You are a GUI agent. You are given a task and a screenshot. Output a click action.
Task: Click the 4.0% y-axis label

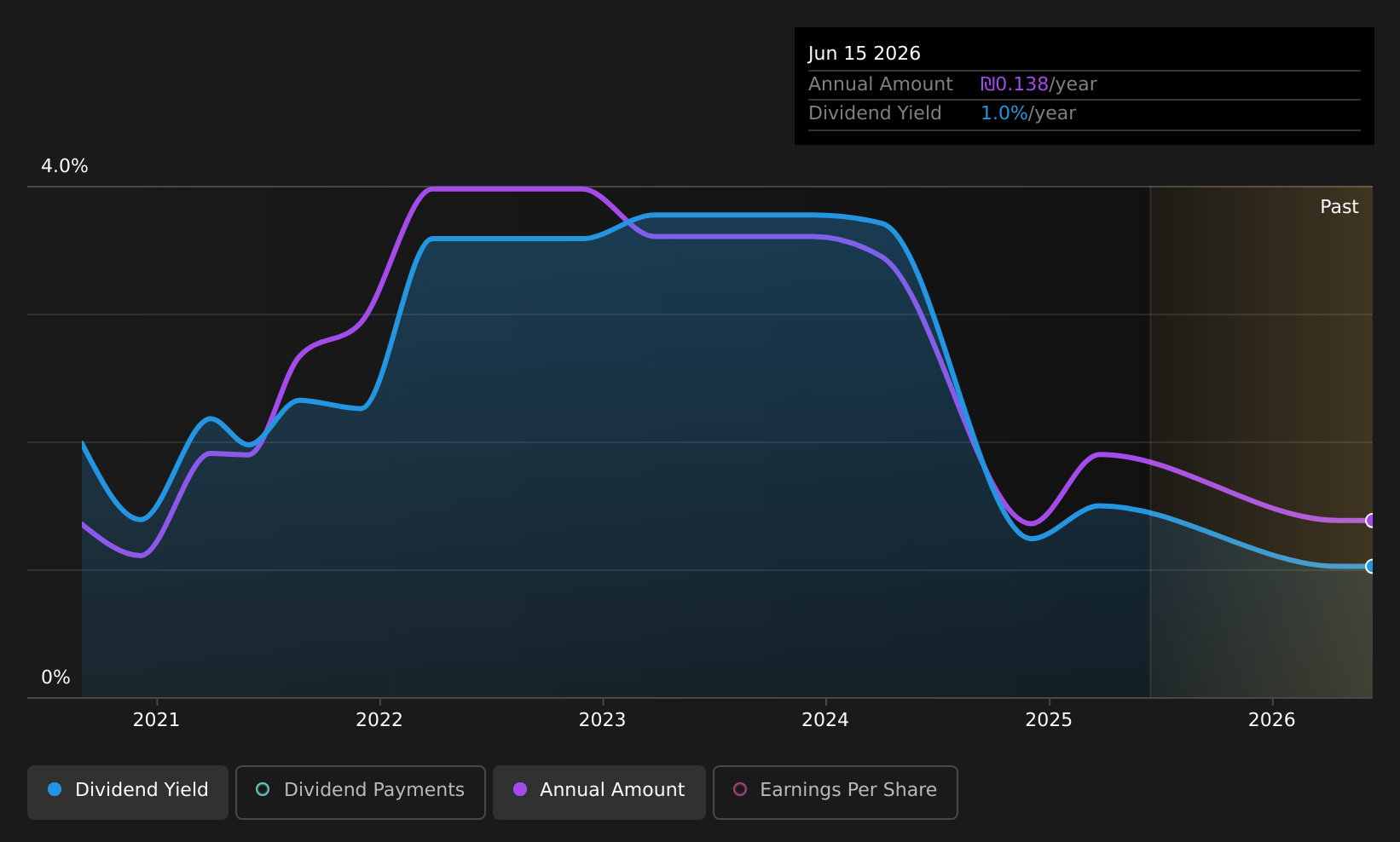pyautogui.click(x=65, y=166)
